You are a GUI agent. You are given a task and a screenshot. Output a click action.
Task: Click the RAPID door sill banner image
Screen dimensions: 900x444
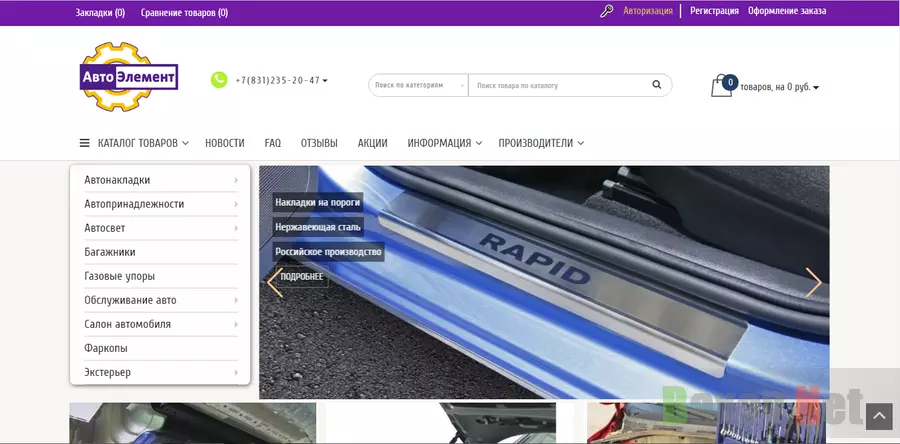[x=544, y=282]
